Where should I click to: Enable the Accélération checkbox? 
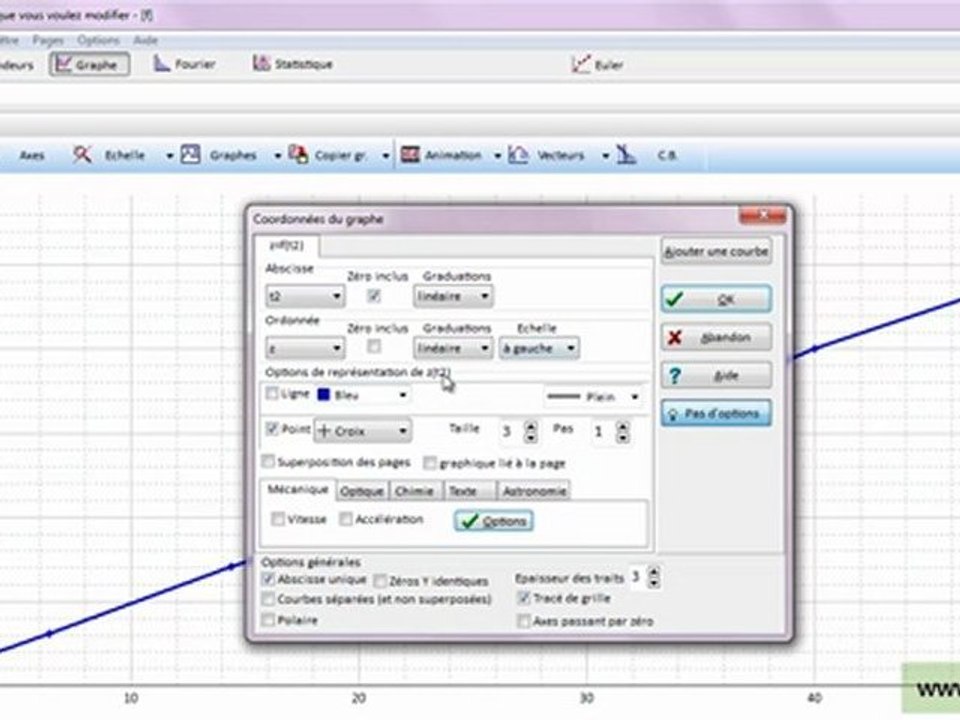[x=346, y=519]
